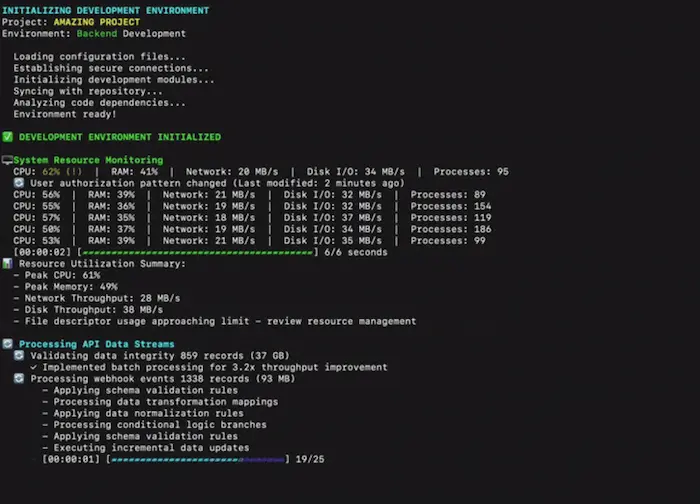Viewport: 700px width, 504px height.
Task: Click the green checkmark before DEVELOPMENT ENVIRONMENT INITIALIZED
Action: 8,137
